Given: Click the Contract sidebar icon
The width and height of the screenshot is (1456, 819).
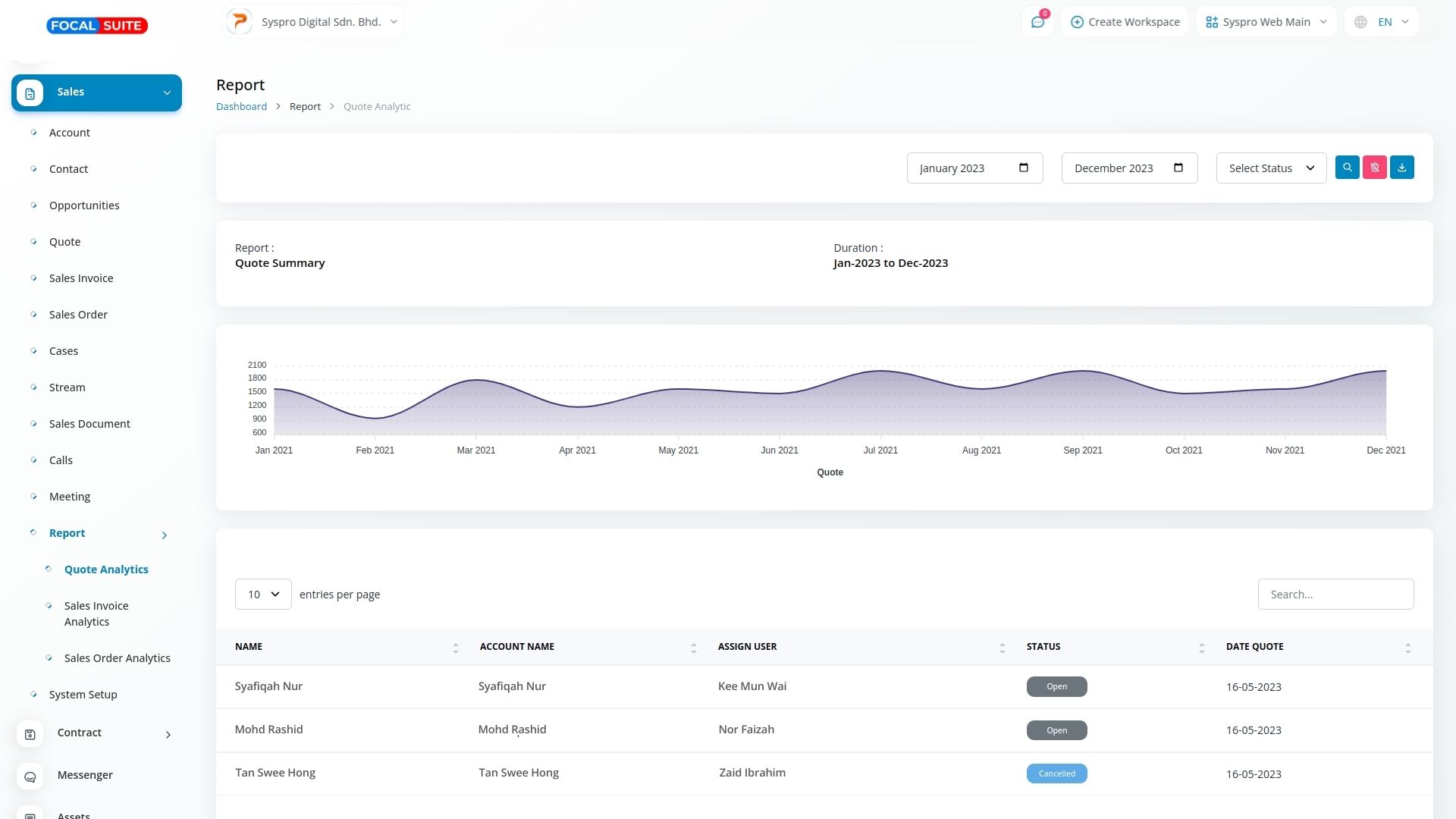Looking at the screenshot, I should coord(30,734).
